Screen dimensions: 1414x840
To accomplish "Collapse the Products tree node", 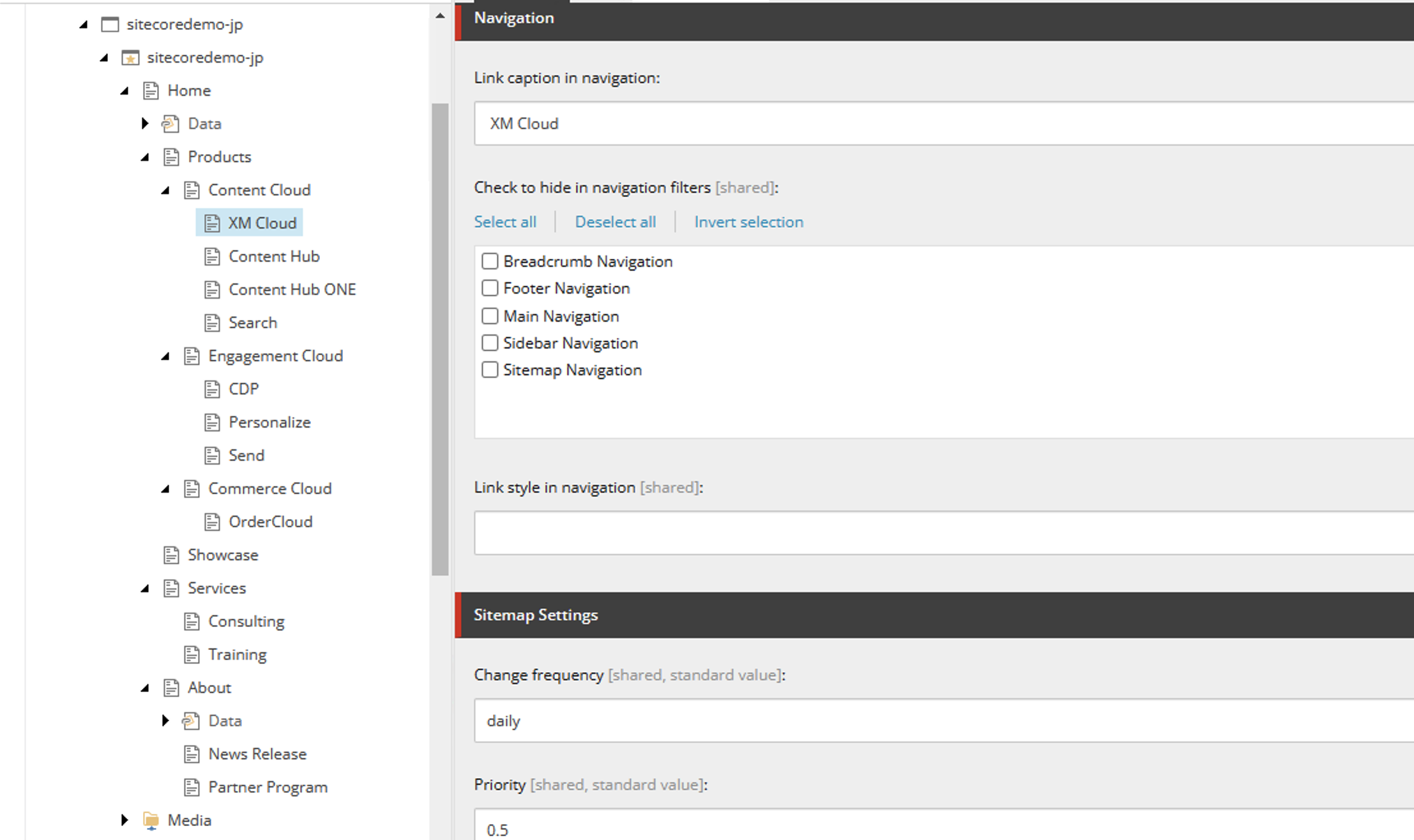I will [x=145, y=158].
